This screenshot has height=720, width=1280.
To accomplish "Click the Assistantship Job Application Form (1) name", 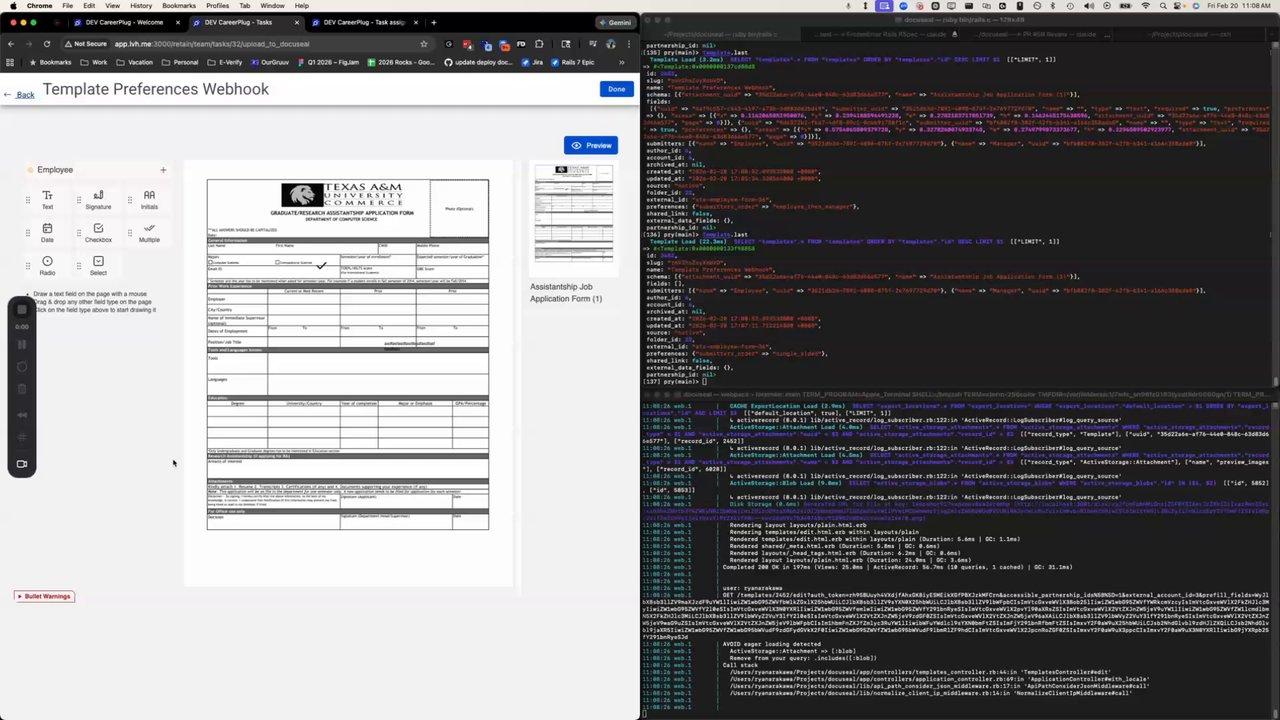I will 566,293.
